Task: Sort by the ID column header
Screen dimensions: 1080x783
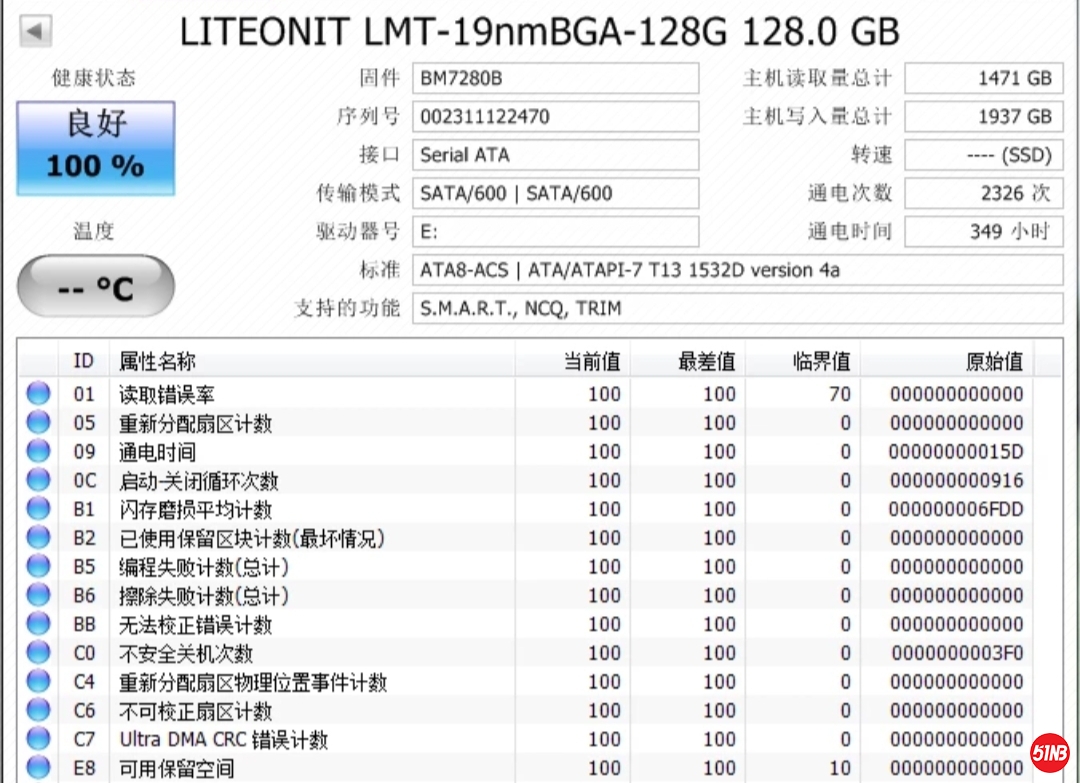Action: (84, 361)
